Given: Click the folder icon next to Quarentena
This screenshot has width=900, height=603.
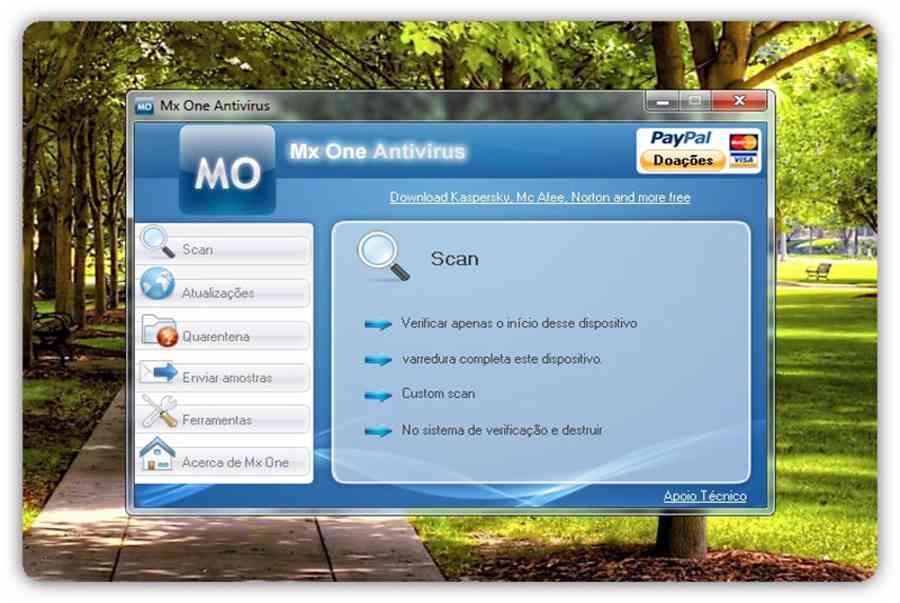Looking at the screenshot, I should pyautogui.click(x=160, y=330).
